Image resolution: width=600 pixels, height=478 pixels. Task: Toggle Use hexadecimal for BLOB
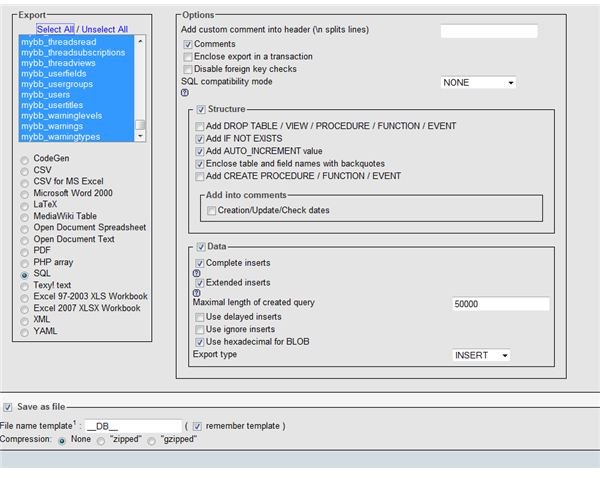click(199, 342)
